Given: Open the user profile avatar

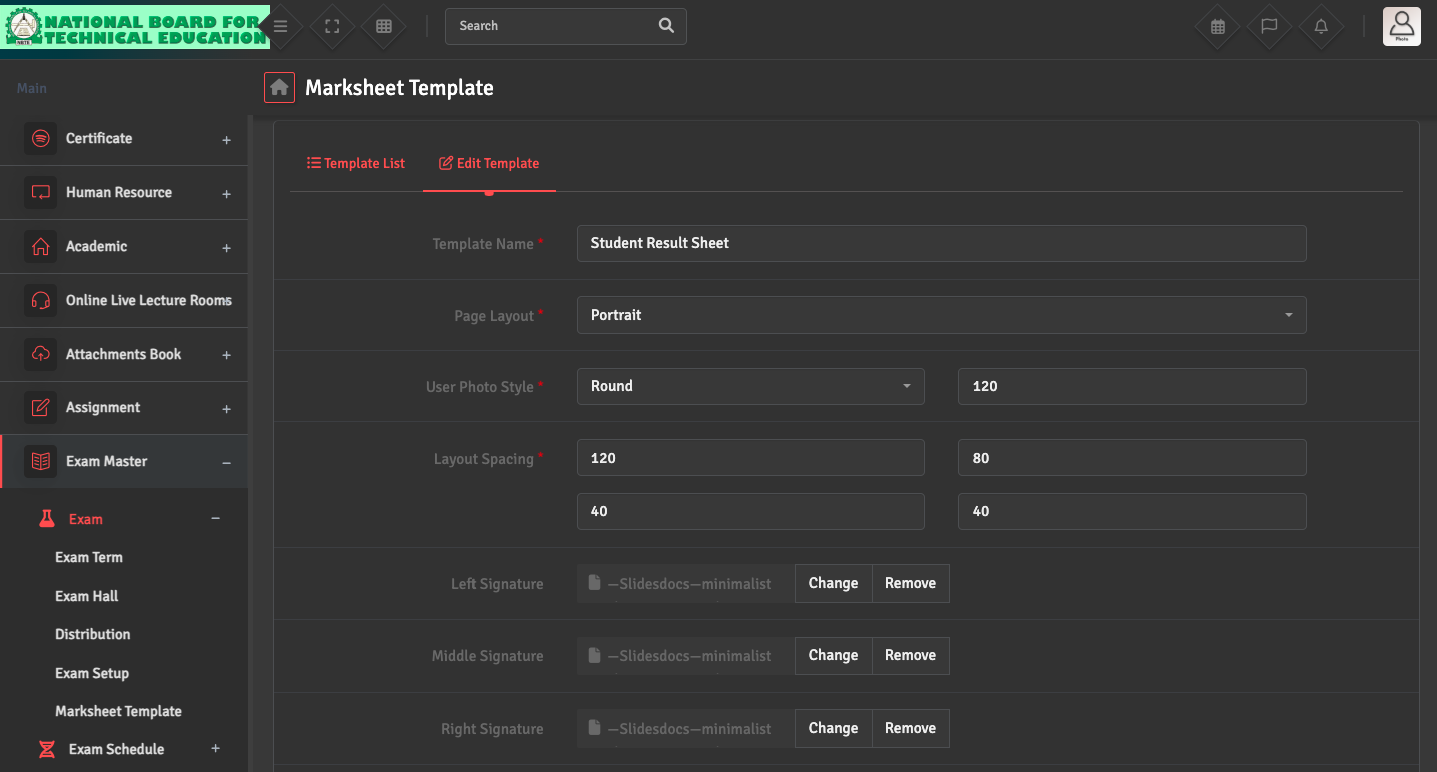Looking at the screenshot, I should tap(1401, 26).
